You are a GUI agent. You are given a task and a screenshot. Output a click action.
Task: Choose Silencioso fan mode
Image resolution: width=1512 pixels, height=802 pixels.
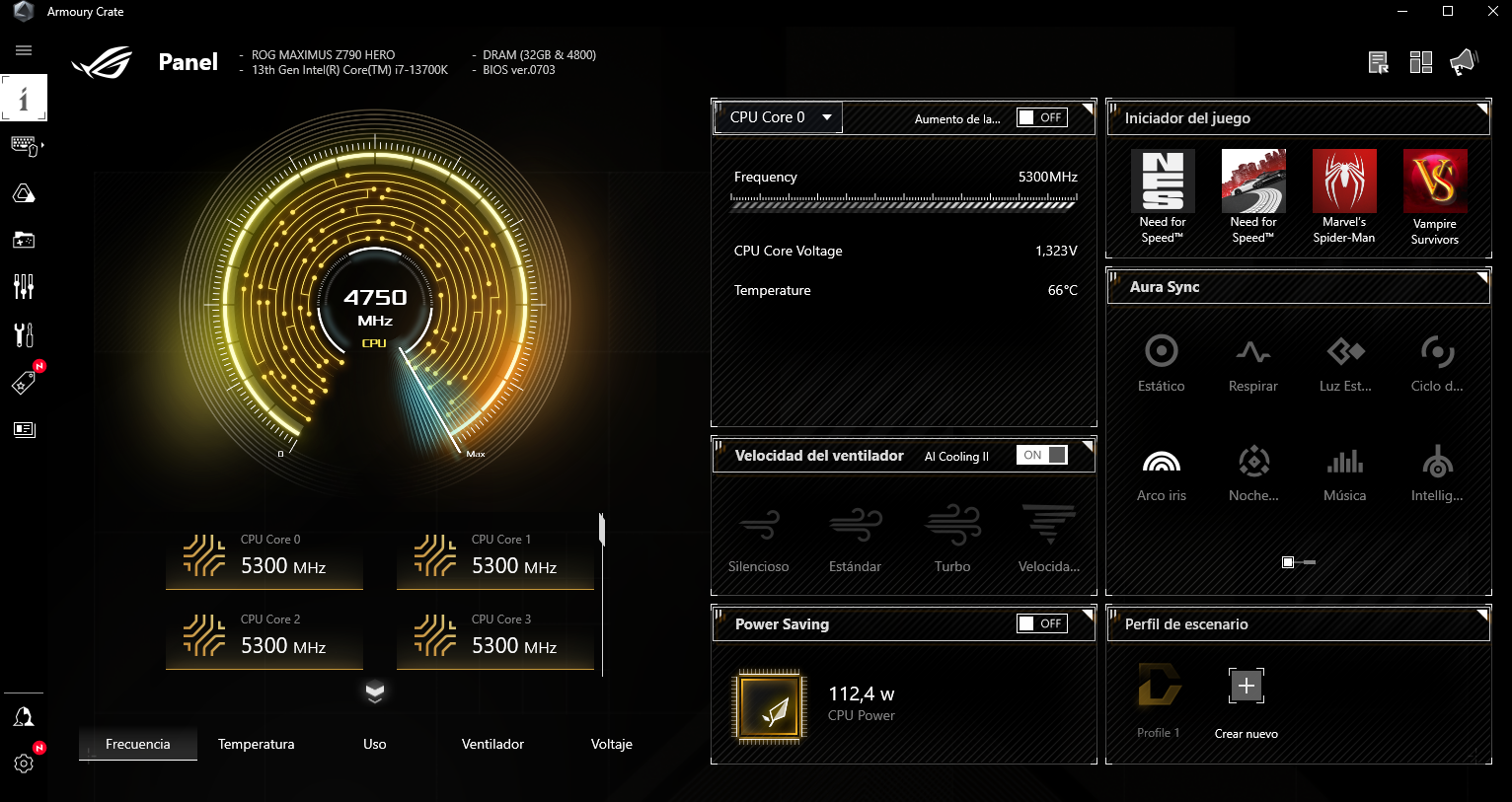(x=759, y=539)
